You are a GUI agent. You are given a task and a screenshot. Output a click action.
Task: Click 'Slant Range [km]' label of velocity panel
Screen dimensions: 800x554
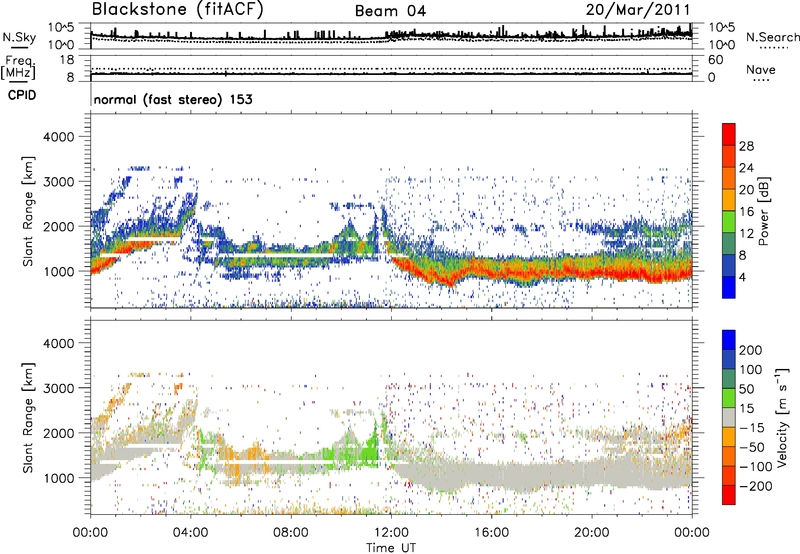coord(28,418)
